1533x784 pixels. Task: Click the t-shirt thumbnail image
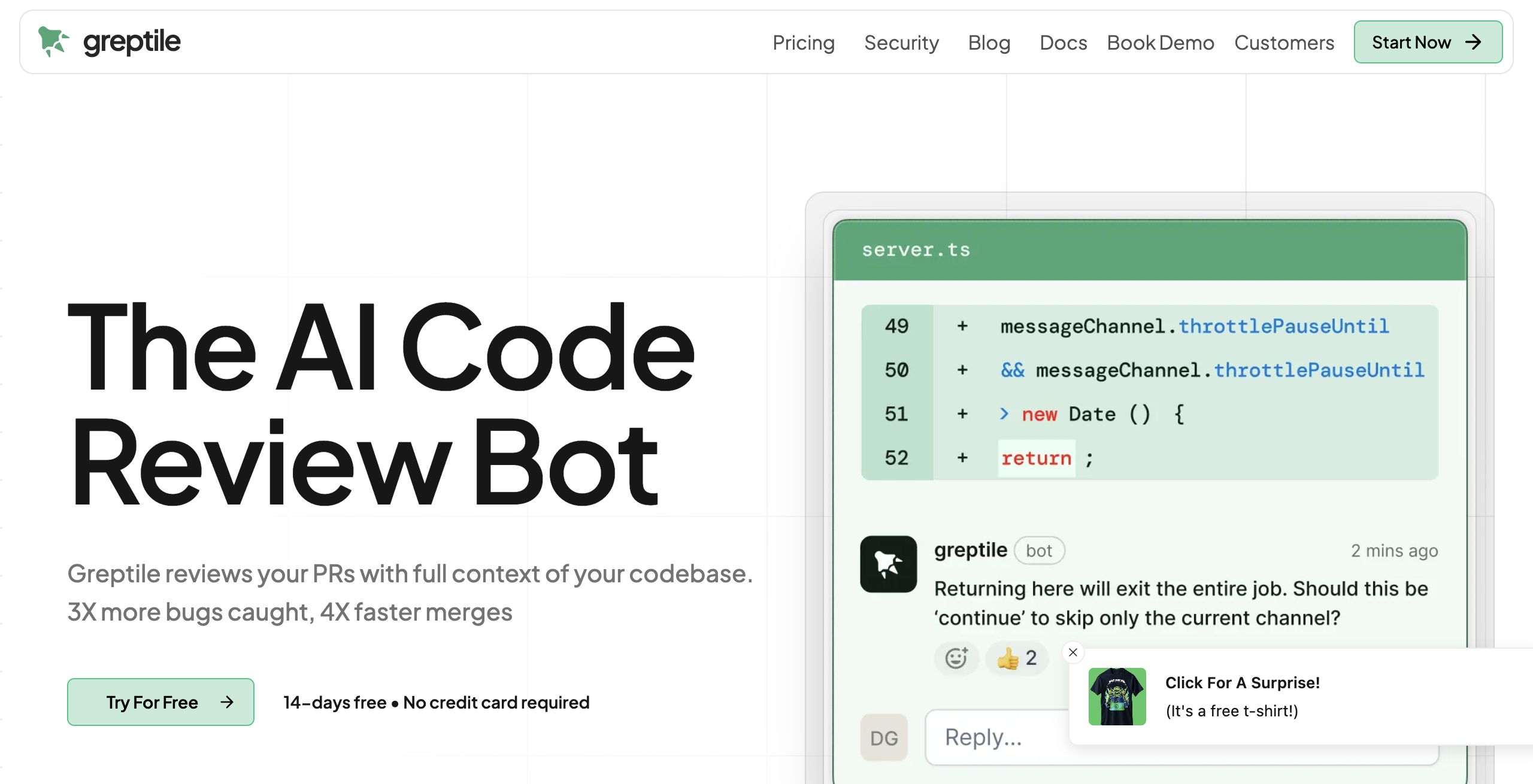click(x=1117, y=696)
